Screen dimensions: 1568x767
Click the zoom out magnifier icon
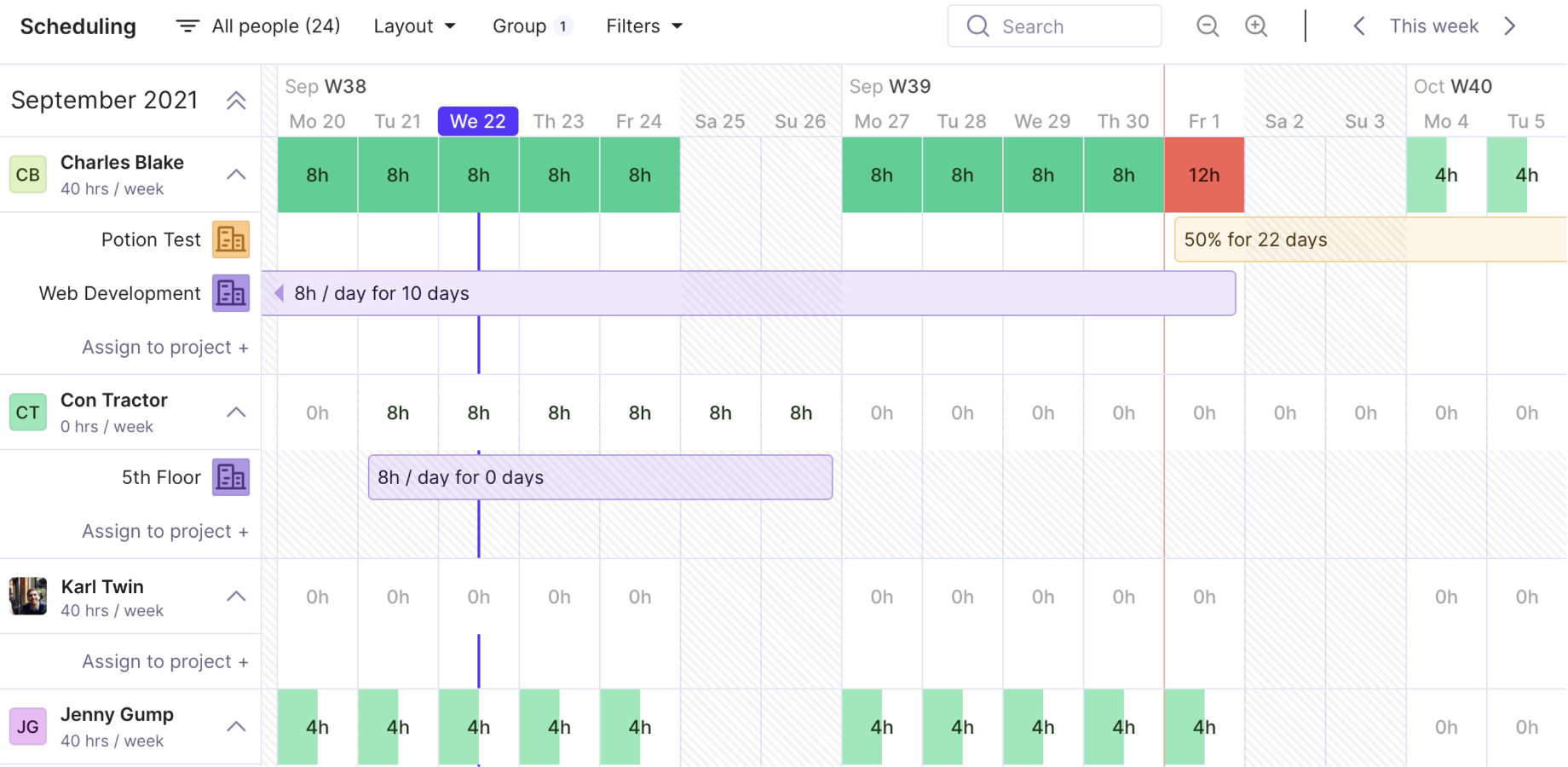[1207, 26]
